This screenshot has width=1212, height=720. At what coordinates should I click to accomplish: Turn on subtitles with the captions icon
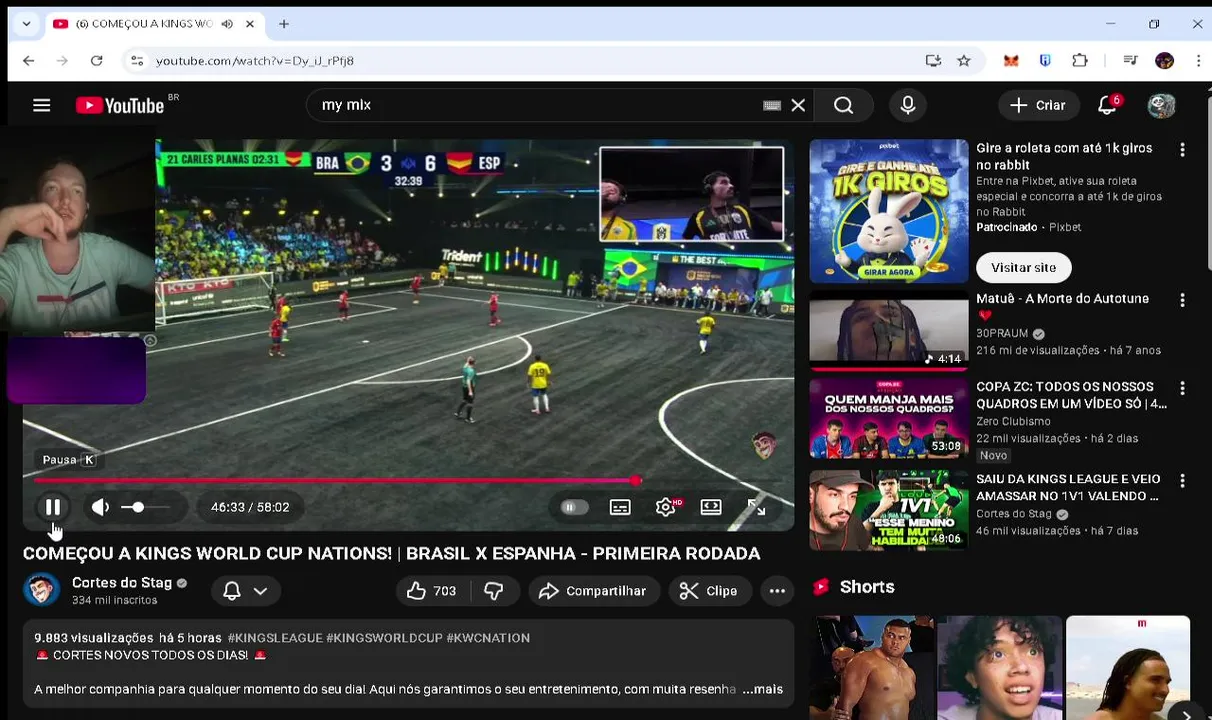coord(620,507)
